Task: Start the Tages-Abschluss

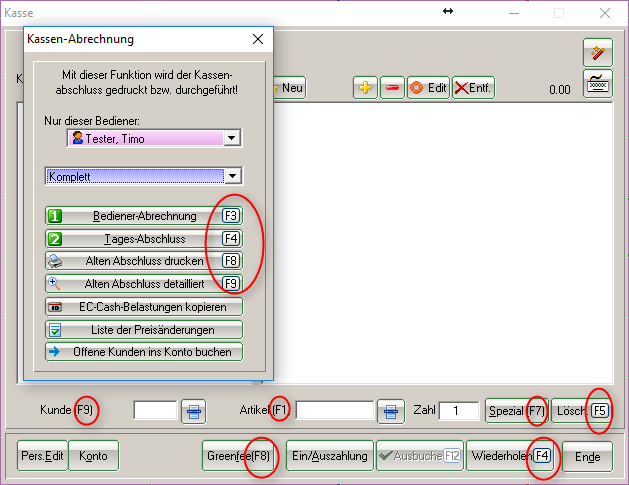Action: point(144,239)
